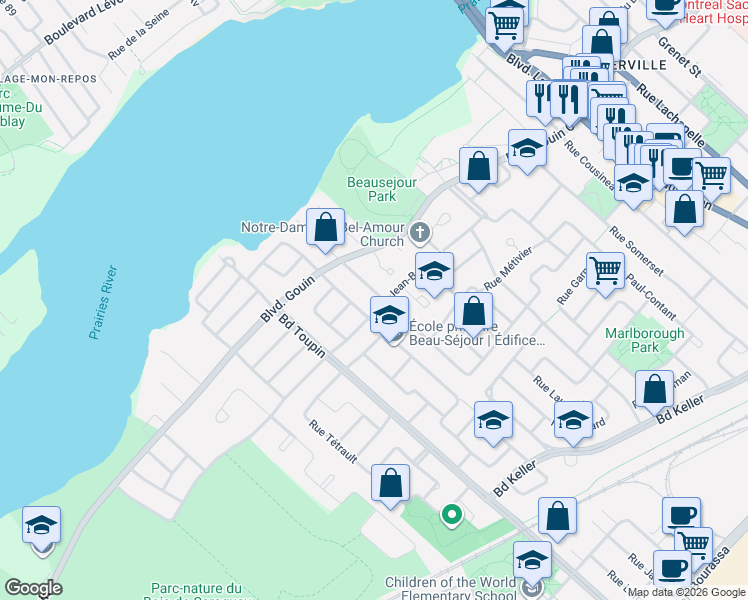Open school marker at Children of the World School
This screenshot has height=600, width=748.
(532, 561)
